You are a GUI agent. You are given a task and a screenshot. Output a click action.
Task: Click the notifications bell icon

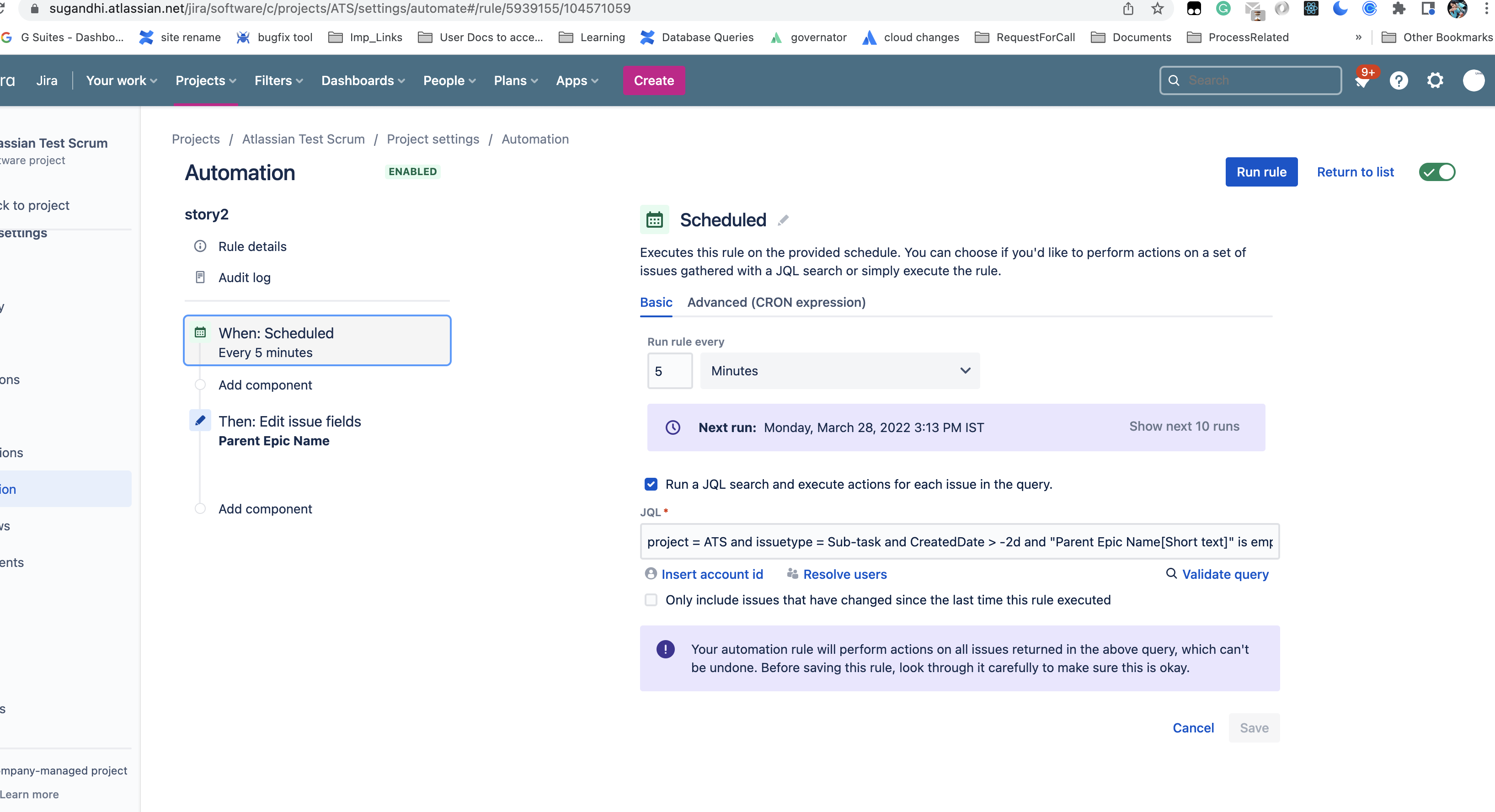[x=1362, y=81]
